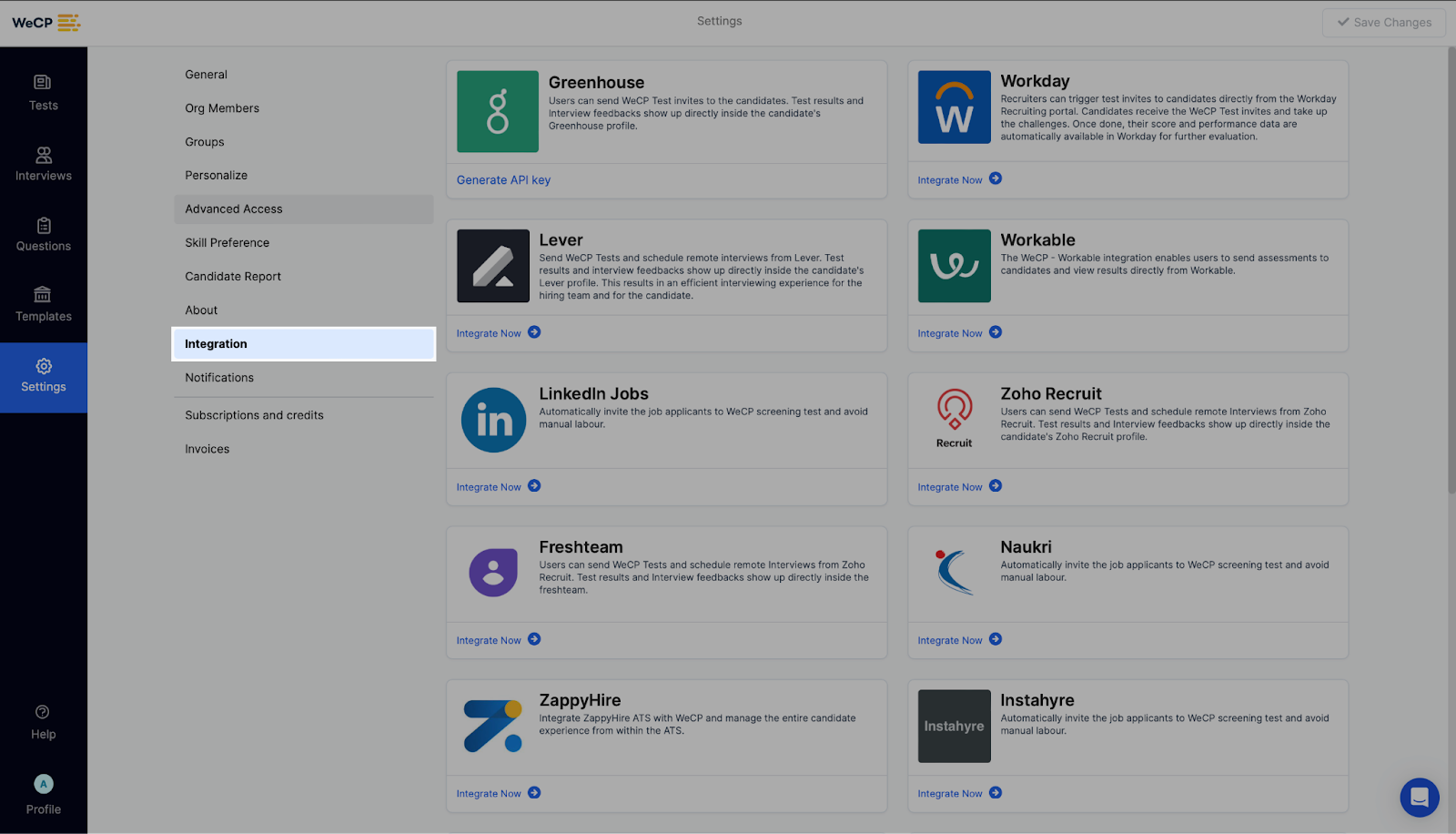Viewport: 1456px width, 834px height.
Task: Click the Greenhouse logo
Action: click(498, 111)
